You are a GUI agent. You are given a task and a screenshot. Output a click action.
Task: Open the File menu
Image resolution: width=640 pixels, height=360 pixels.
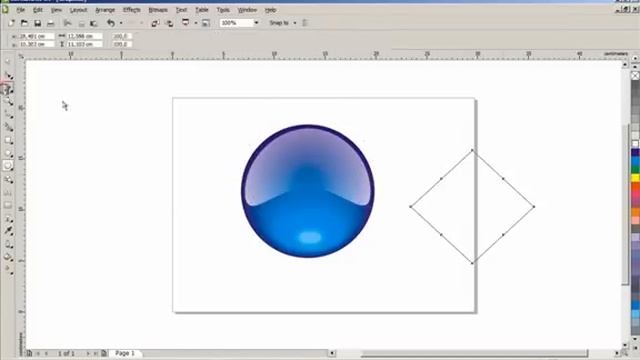point(20,10)
